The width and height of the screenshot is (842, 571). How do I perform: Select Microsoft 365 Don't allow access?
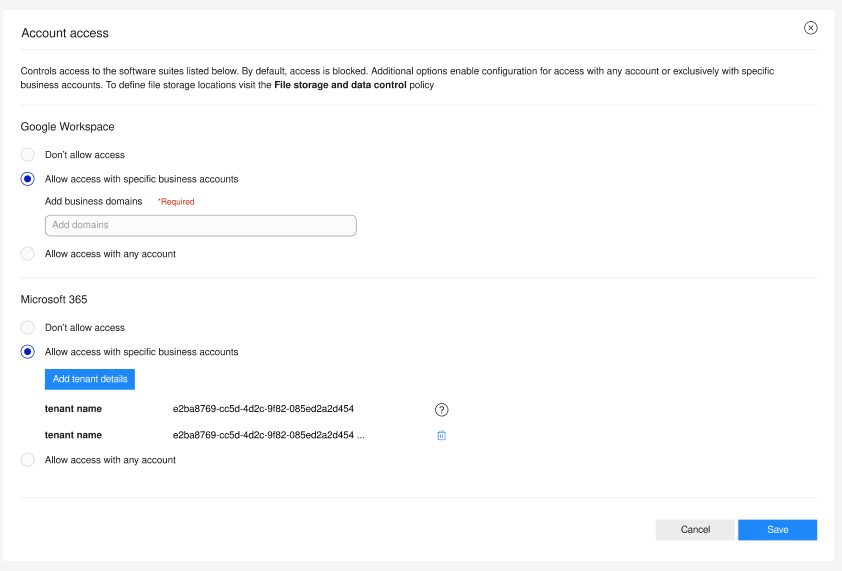pyautogui.click(x=27, y=327)
